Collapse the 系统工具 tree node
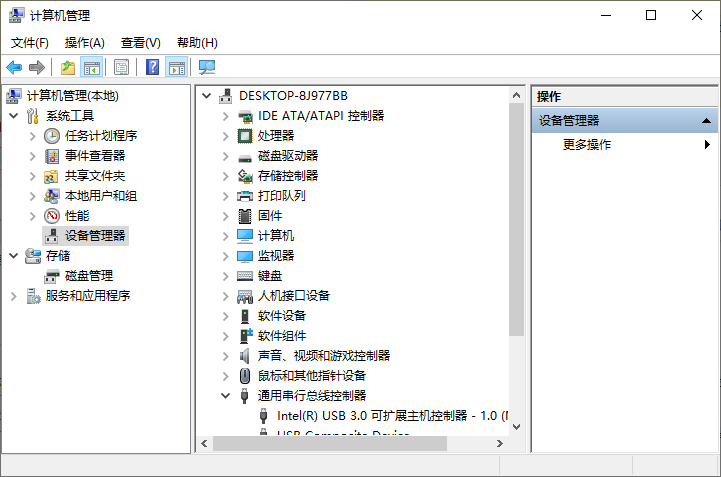This screenshot has width=721, height=477. (14, 115)
